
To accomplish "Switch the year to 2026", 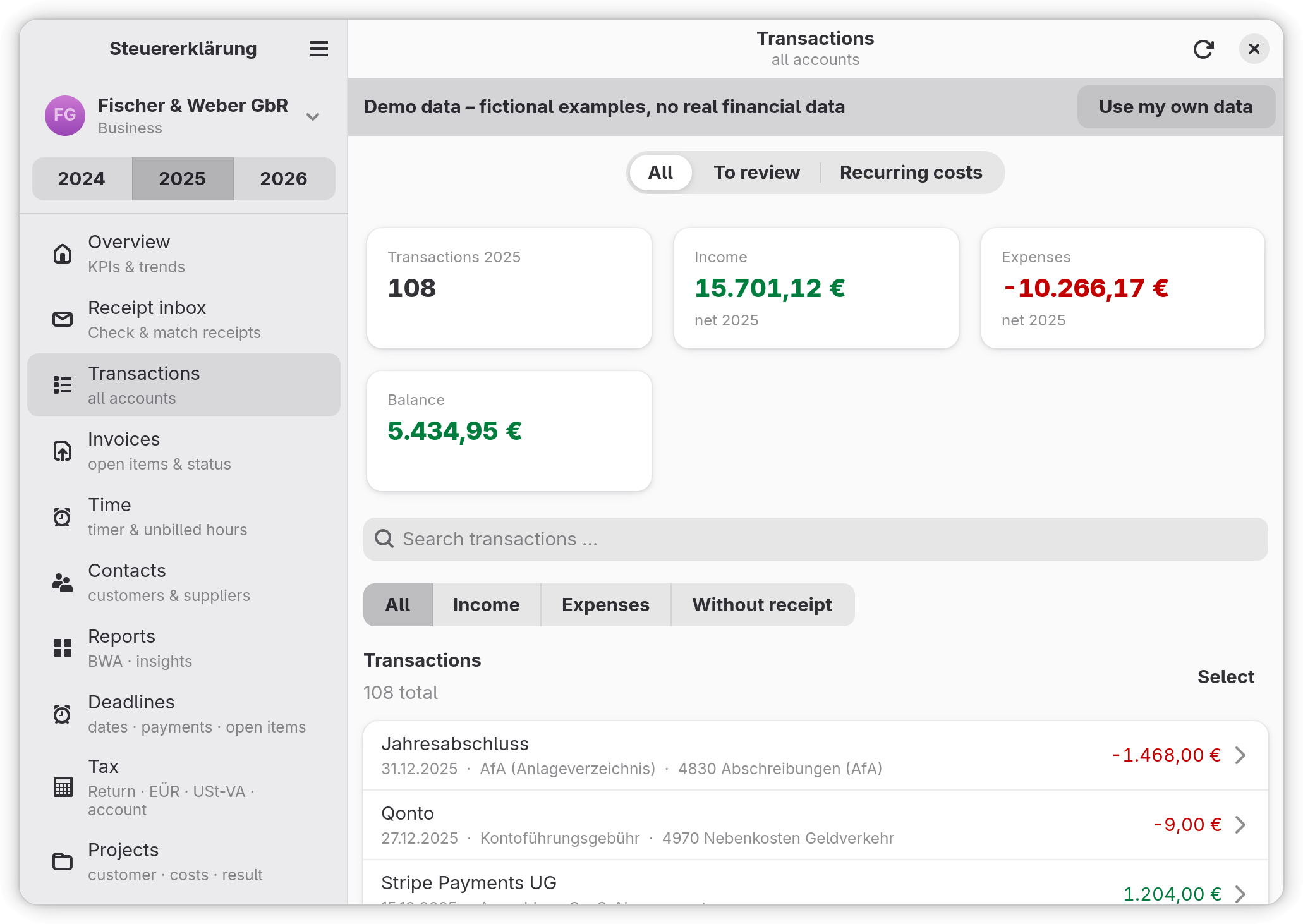I will pyautogui.click(x=284, y=179).
